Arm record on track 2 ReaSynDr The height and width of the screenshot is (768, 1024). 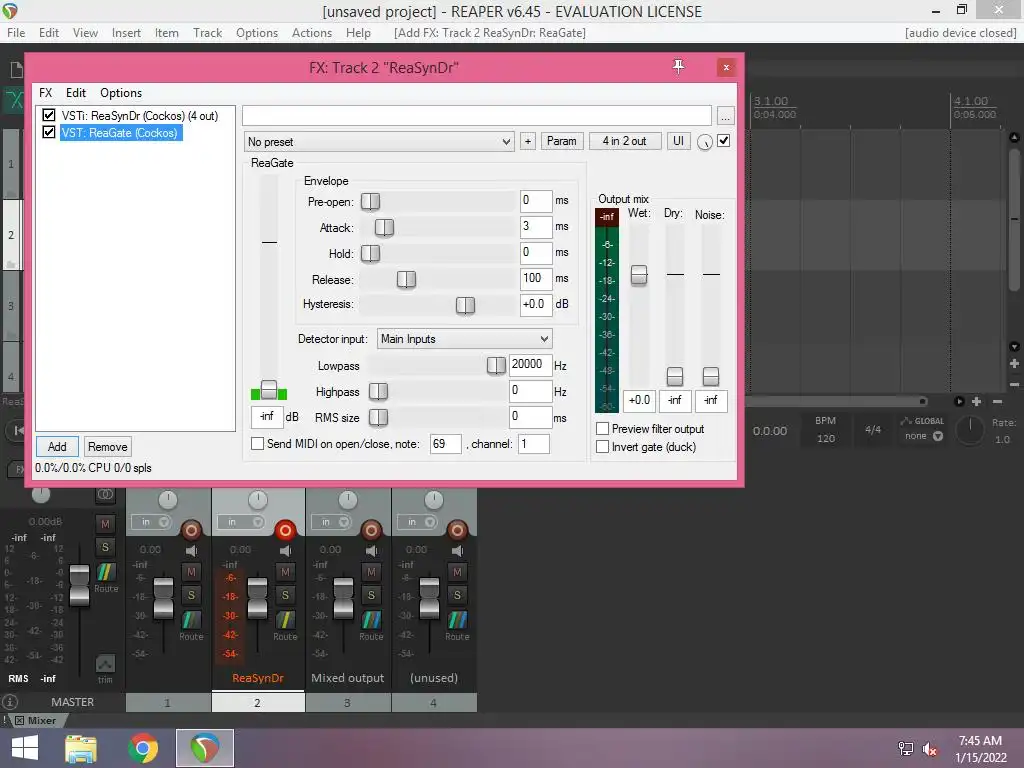click(285, 530)
